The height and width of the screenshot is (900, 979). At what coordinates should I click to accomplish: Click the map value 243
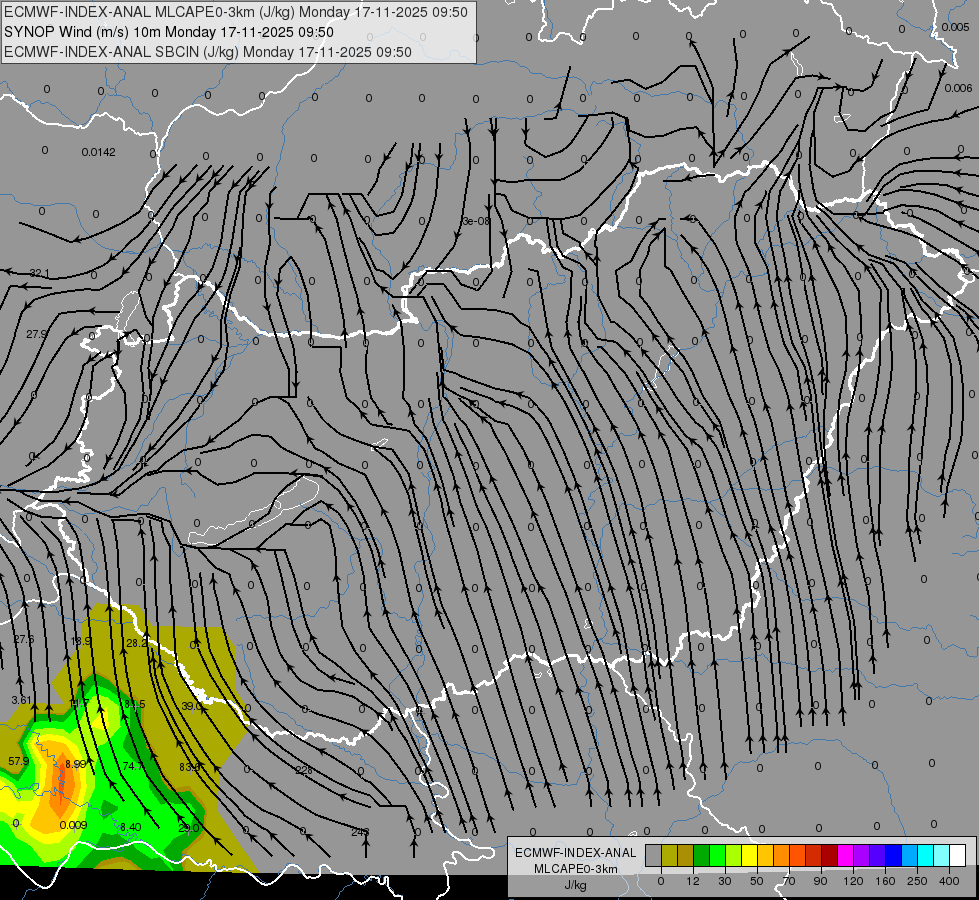tap(360, 831)
